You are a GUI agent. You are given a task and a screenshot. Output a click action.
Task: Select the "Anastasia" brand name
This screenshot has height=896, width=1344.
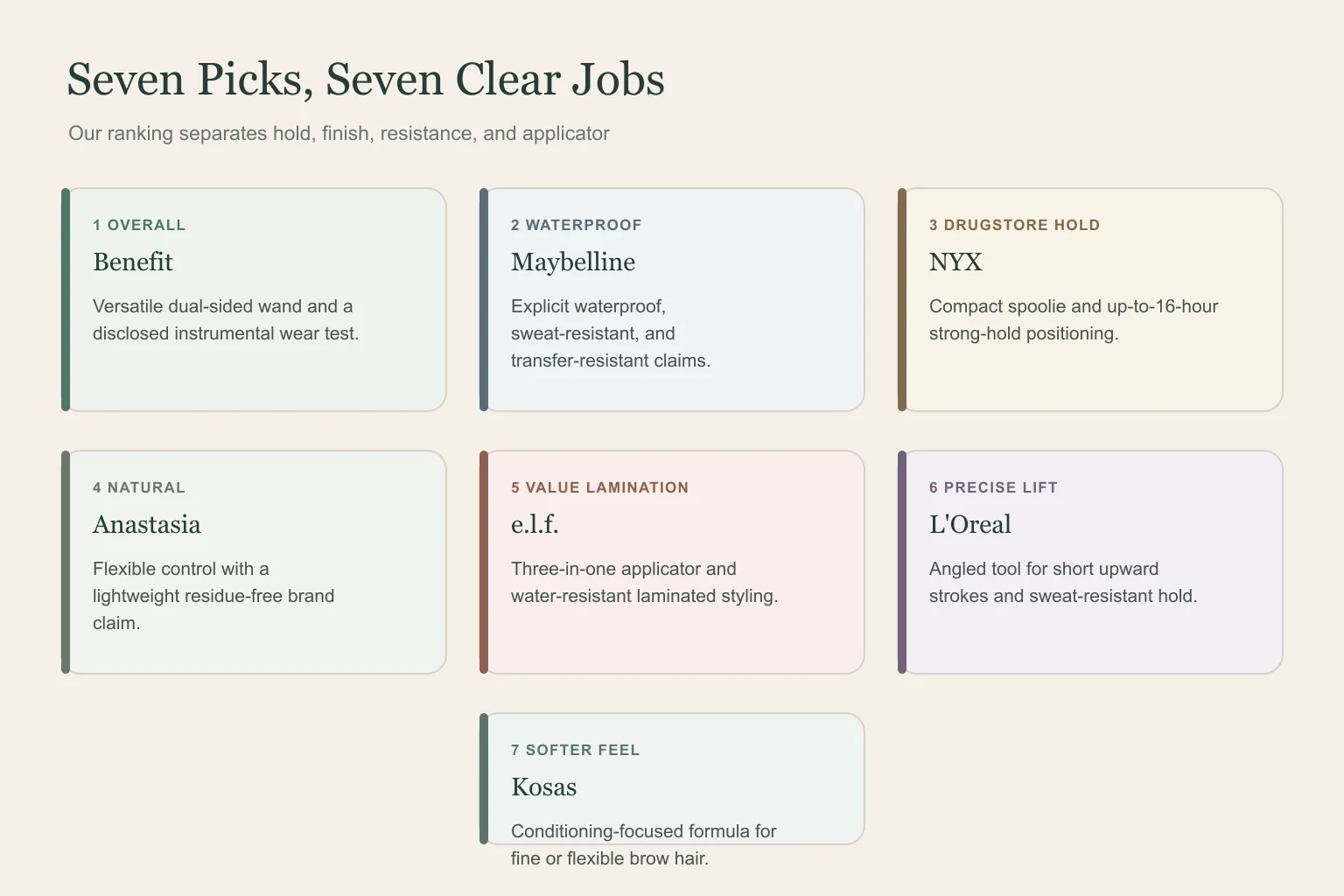tap(147, 524)
